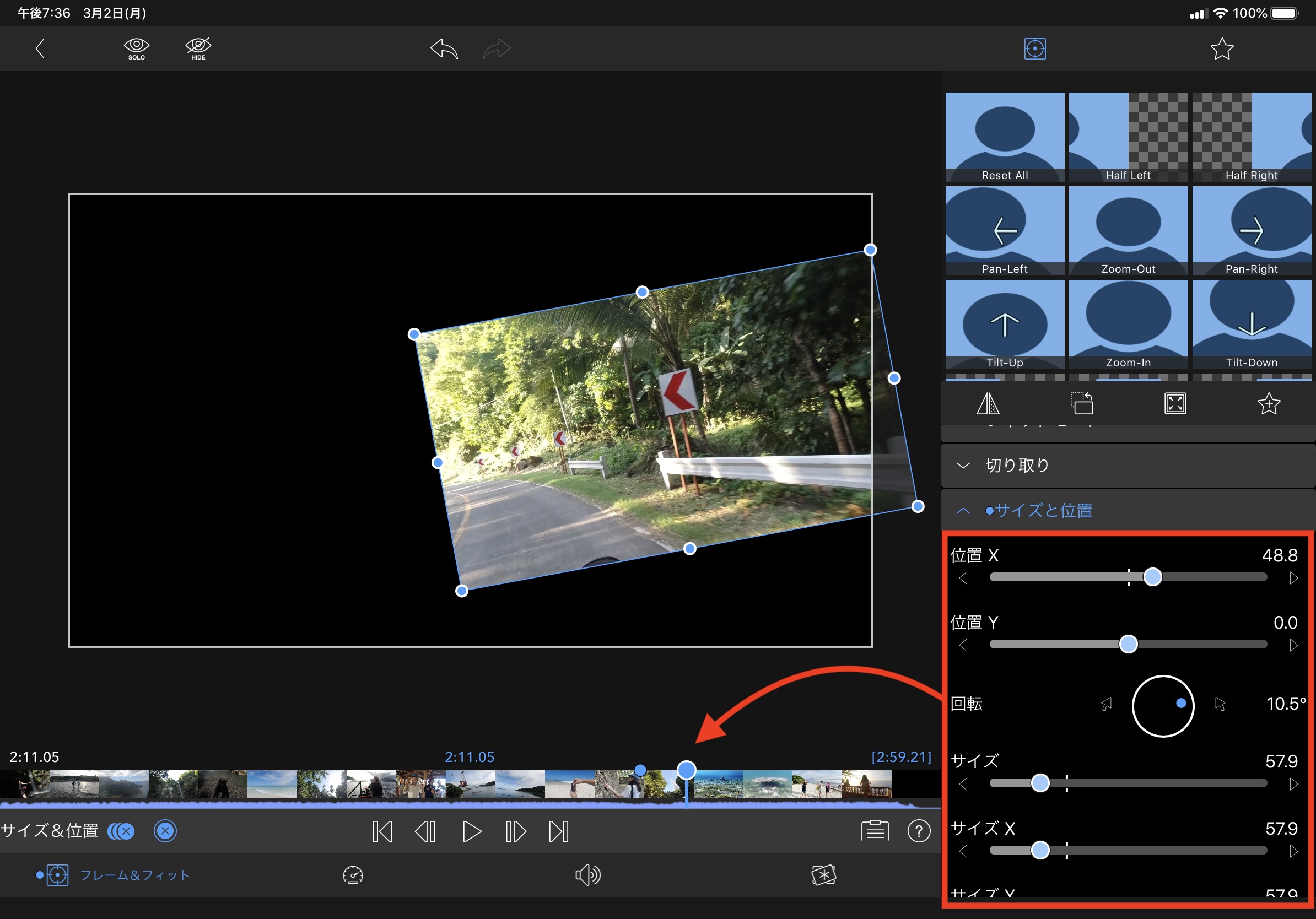Increase 位置 Y with right arrow
Viewport: 1316px width, 919px height.
pos(1293,645)
